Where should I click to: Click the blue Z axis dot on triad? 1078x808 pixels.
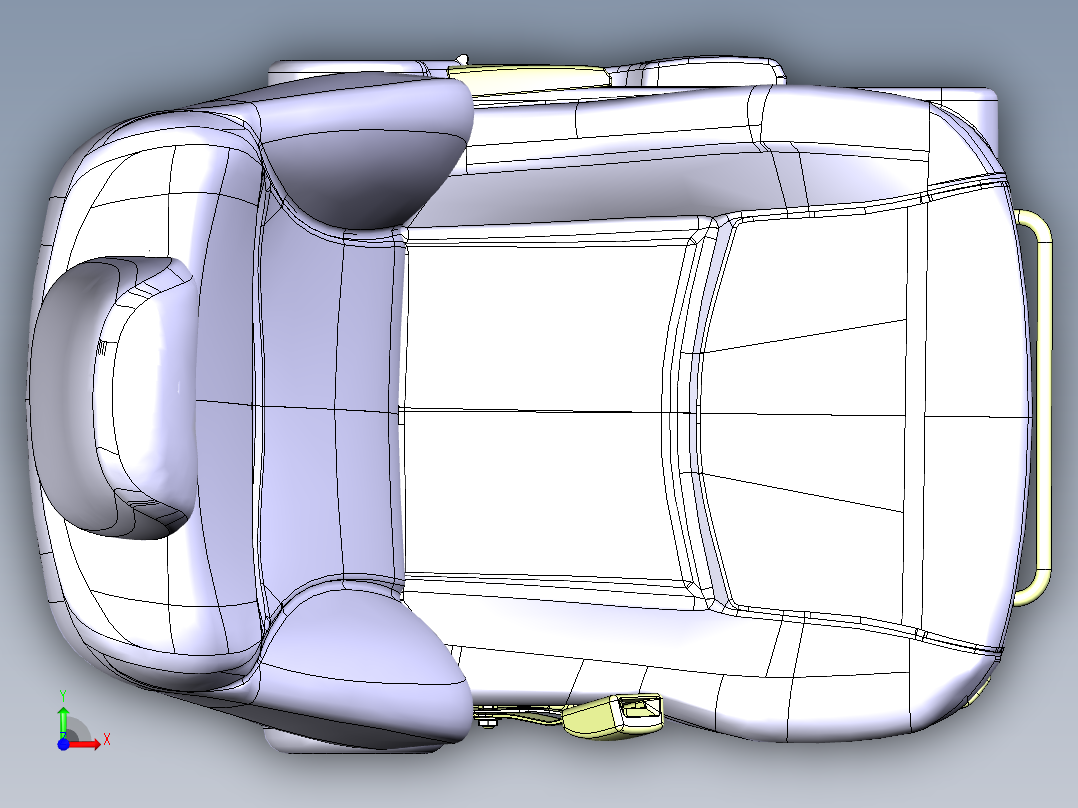click(x=63, y=744)
